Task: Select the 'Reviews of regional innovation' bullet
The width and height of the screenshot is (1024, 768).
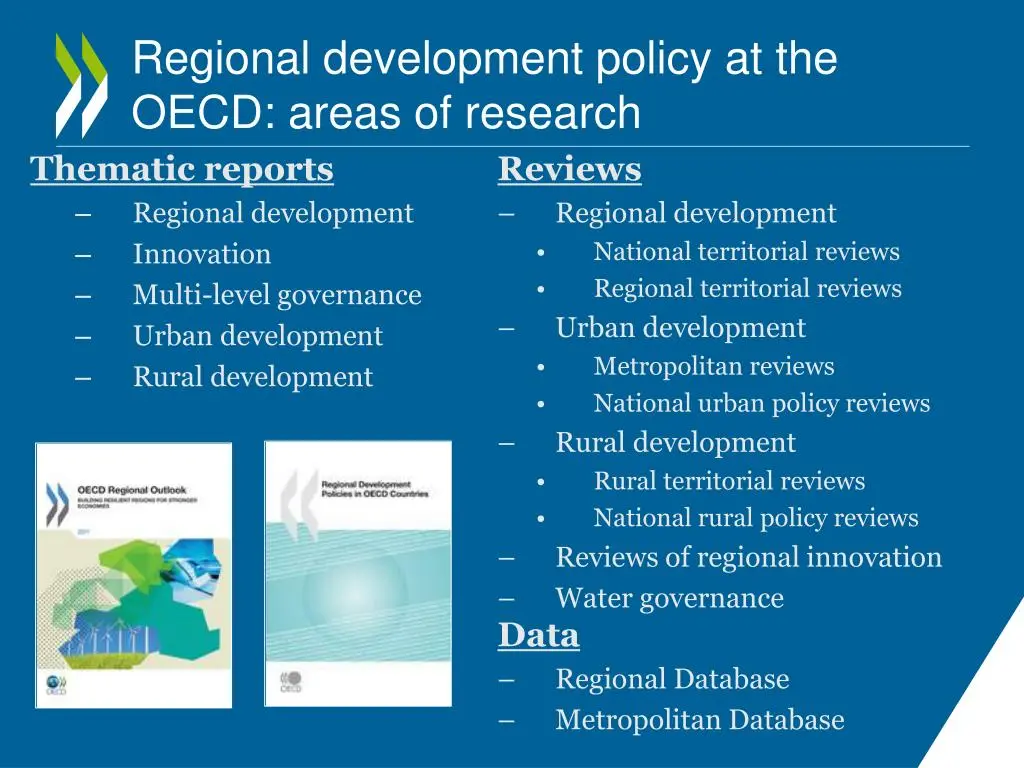Action: click(749, 558)
